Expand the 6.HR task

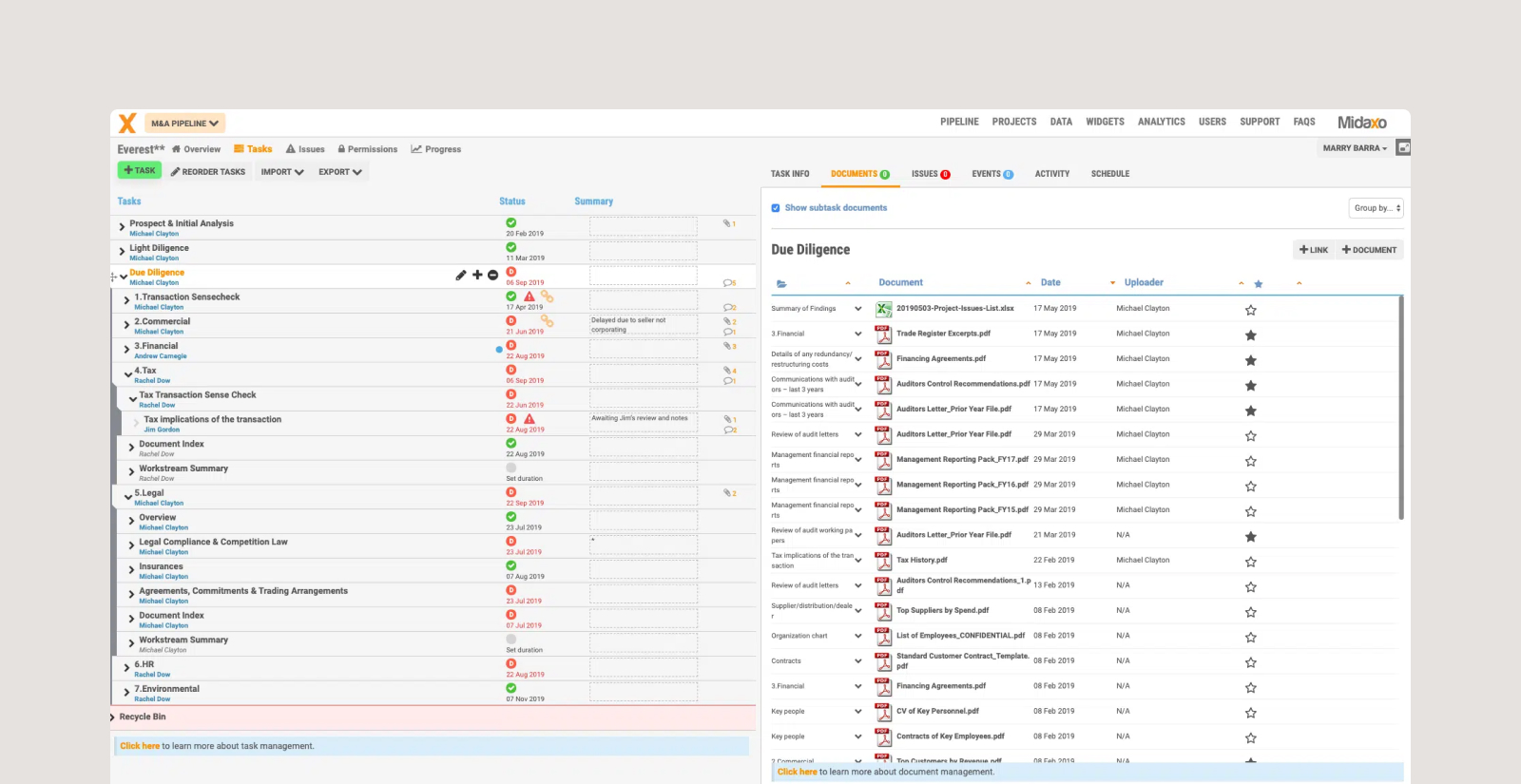(x=126, y=668)
